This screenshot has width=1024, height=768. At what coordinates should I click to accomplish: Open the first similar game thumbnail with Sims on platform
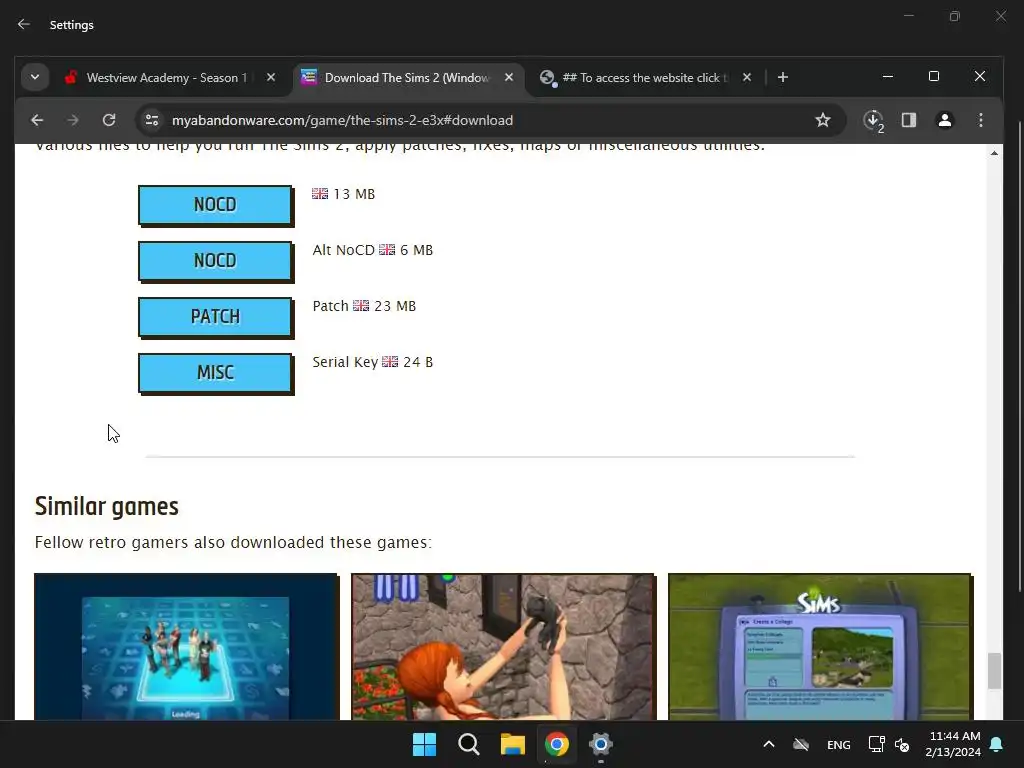[x=186, y=647]
